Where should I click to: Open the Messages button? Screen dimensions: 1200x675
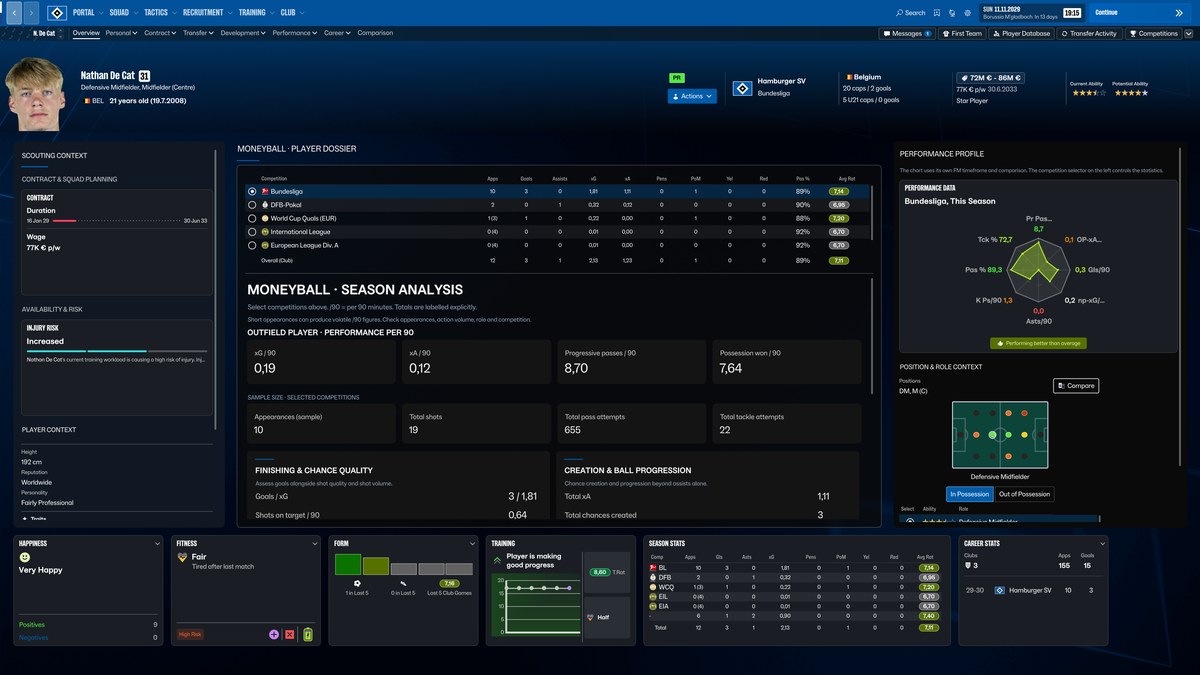[907, 33]
